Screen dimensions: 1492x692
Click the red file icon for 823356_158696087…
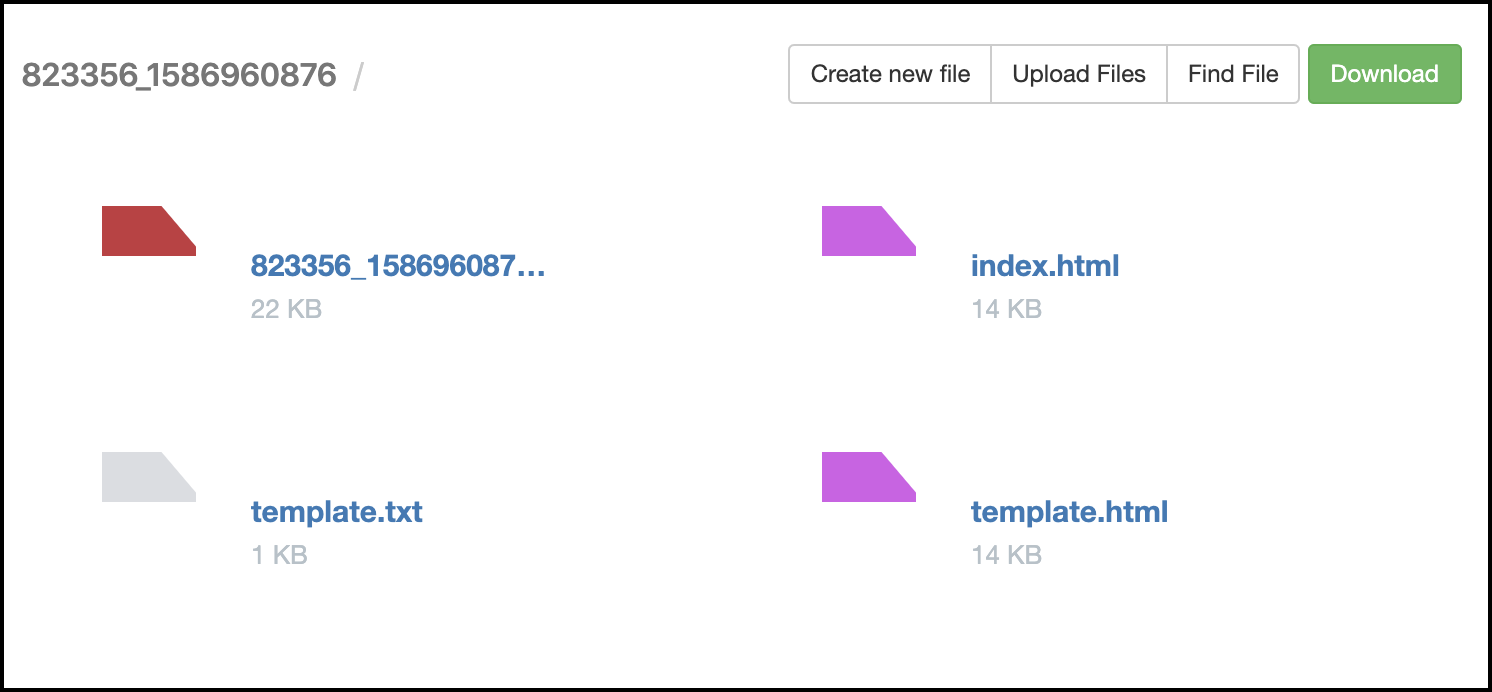148,231
